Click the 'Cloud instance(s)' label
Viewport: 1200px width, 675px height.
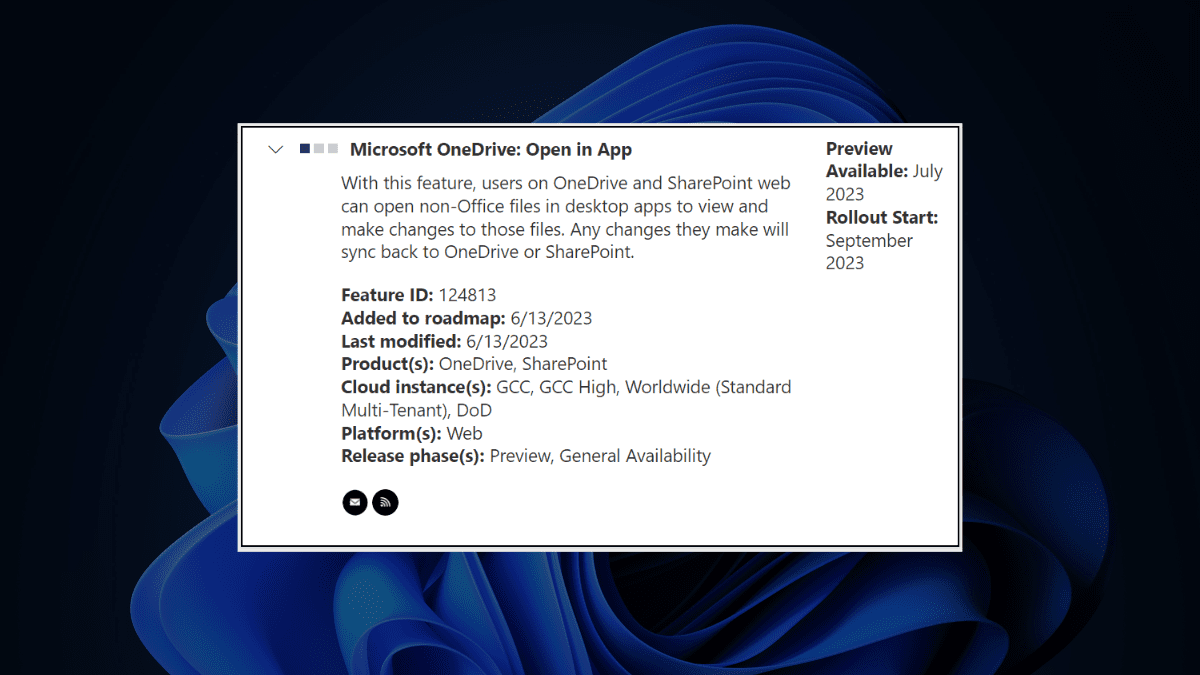tap(416, 387)
